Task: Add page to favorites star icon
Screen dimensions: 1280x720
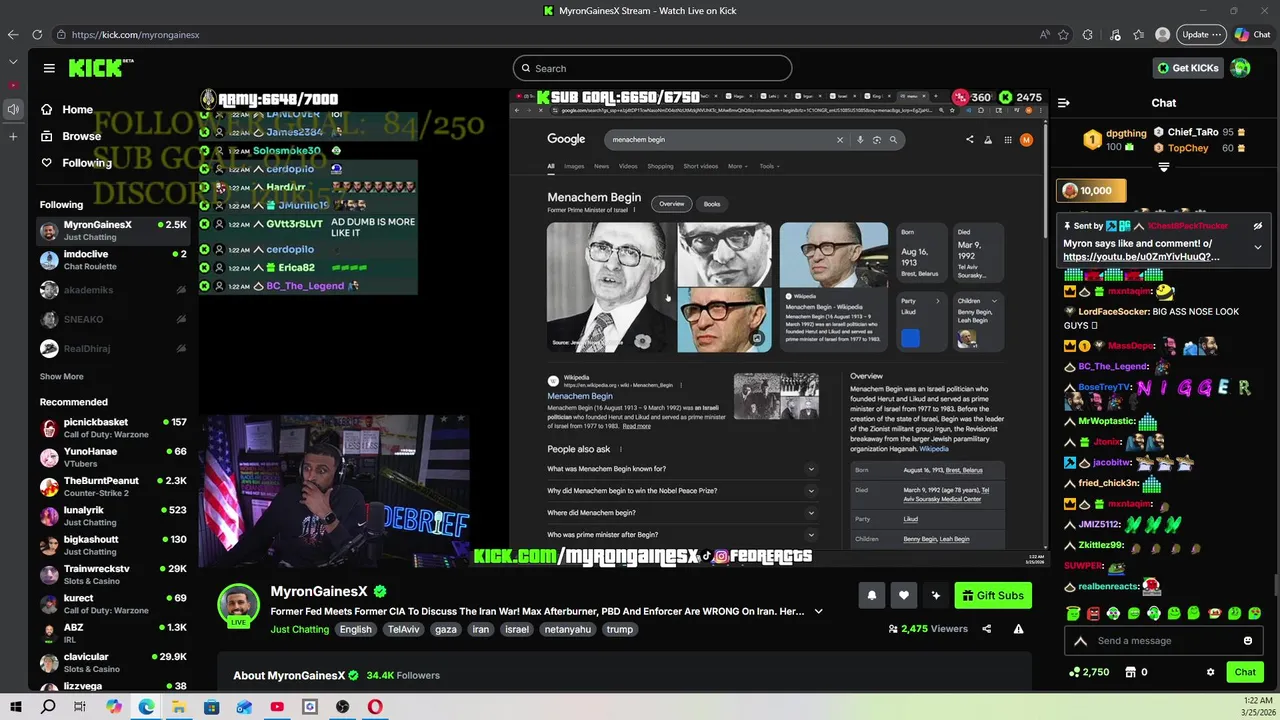Action: point(1063,34)
